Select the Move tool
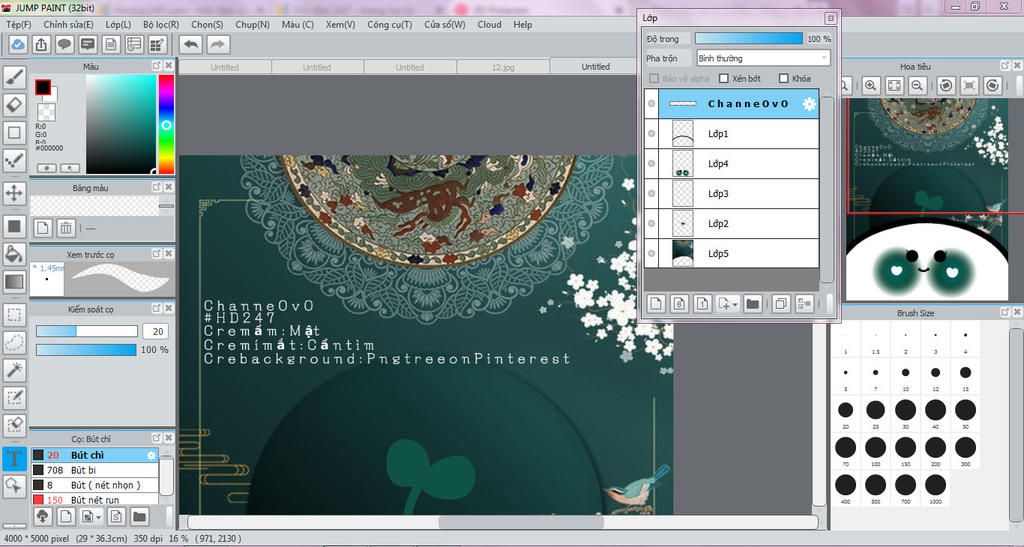Screen dimensions: 1024x547 14,193
